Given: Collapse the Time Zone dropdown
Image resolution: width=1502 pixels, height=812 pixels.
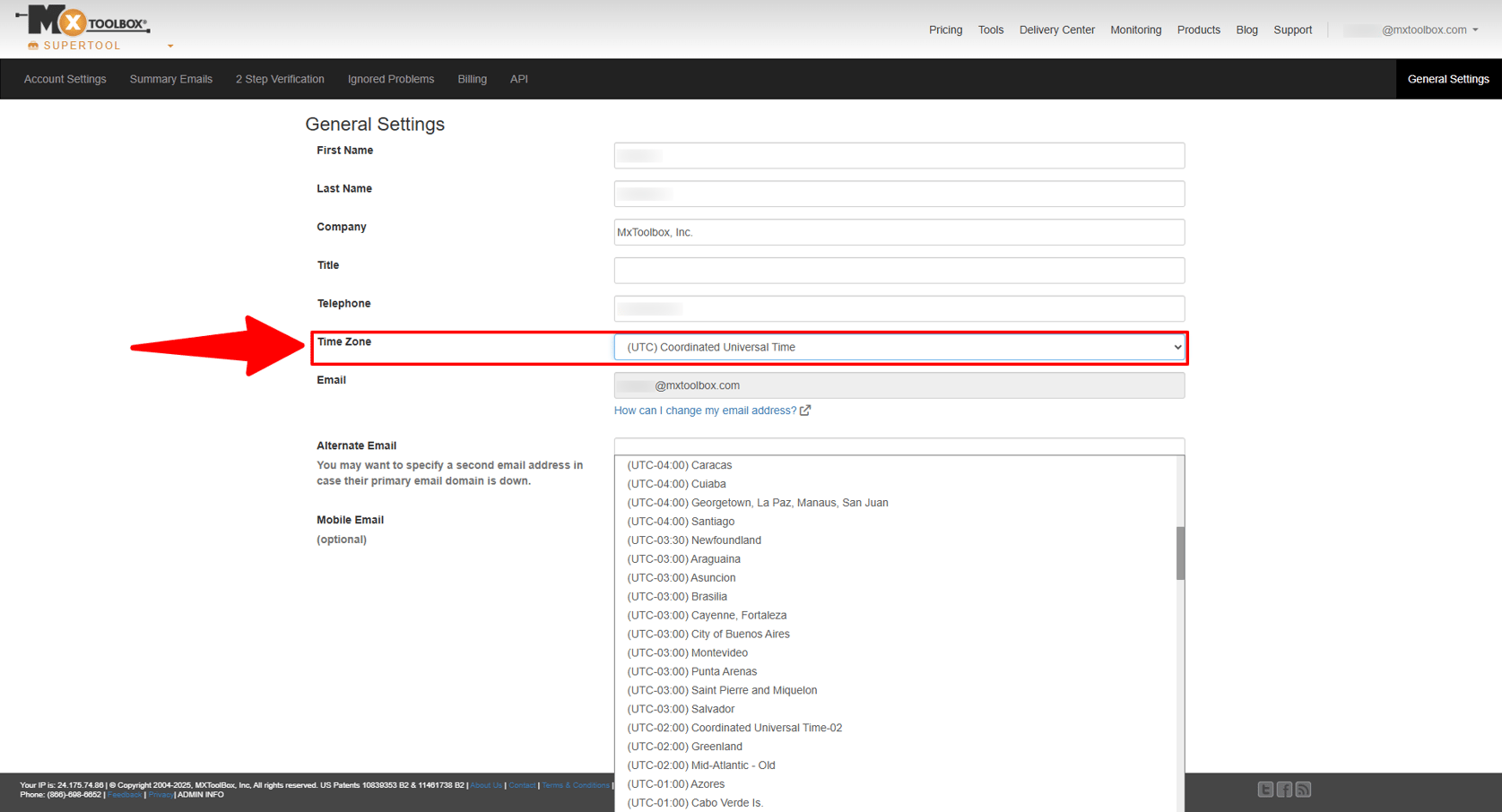Looking at the screenshot, I should pos(1176,347).
